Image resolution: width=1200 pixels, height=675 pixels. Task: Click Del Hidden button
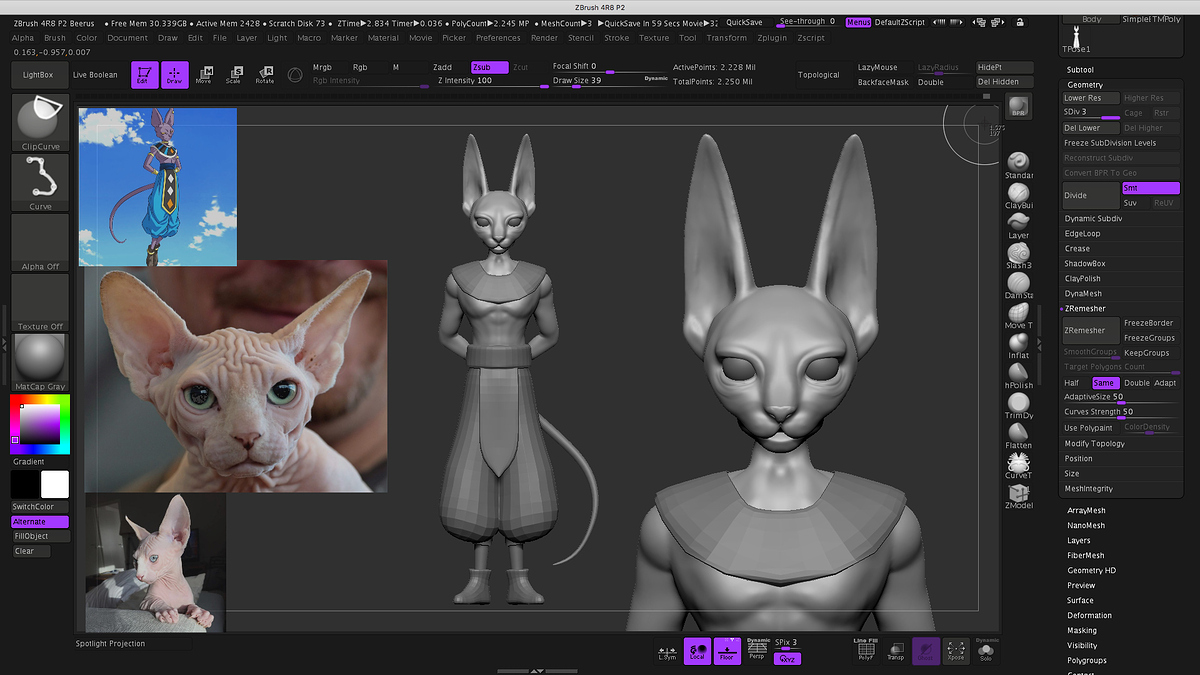[1003, 82]
